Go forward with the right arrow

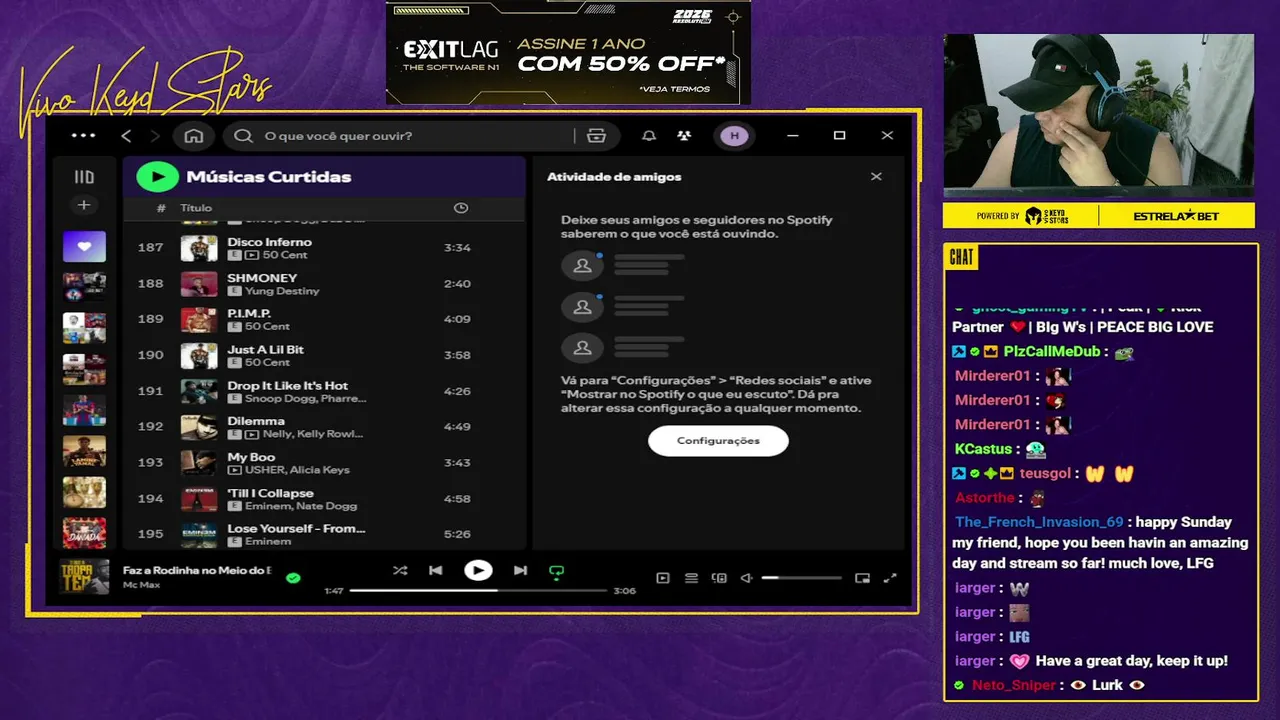[x=154, y=136]
